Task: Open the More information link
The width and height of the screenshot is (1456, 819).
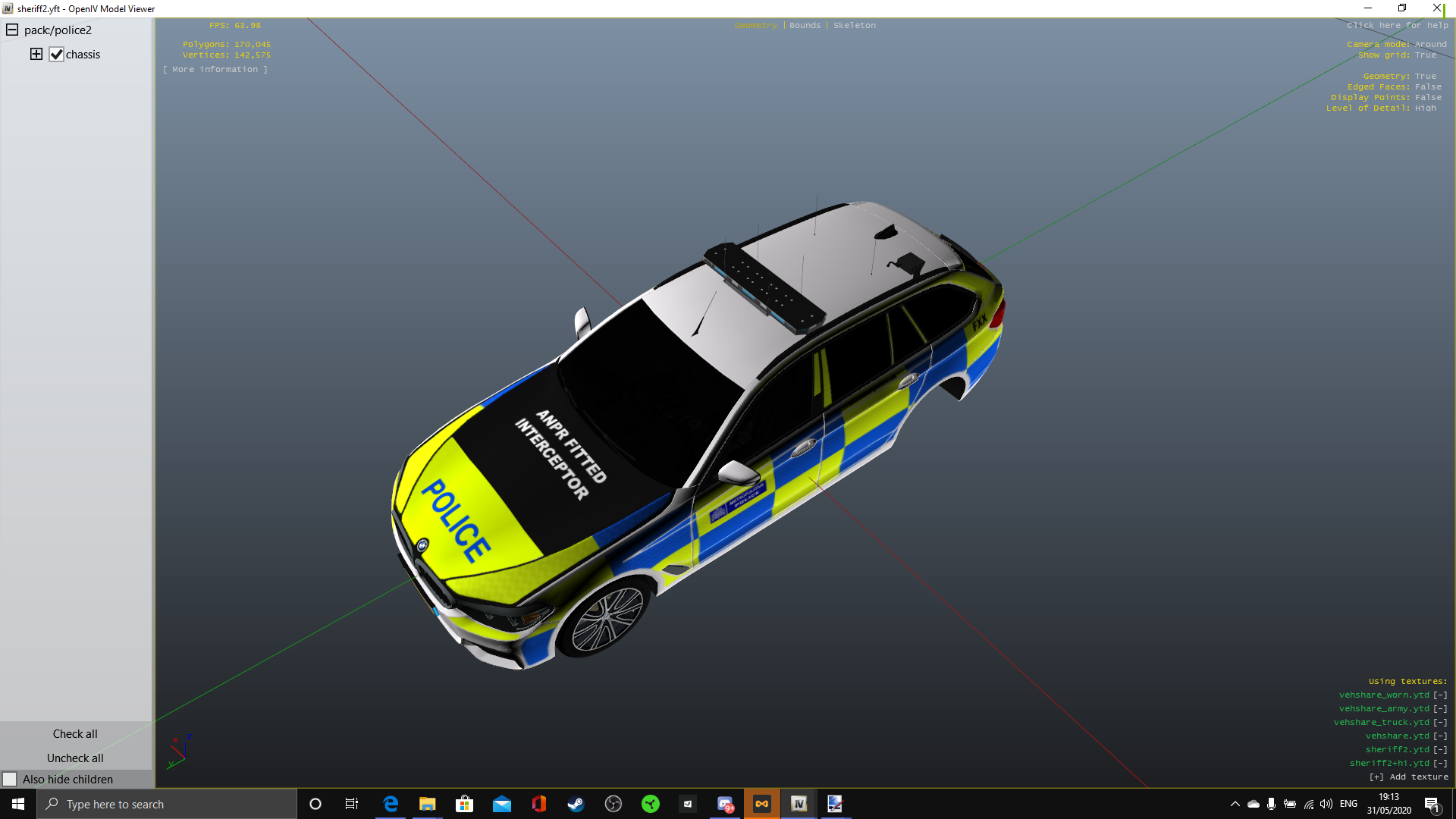Action: (x=215, y=69)
